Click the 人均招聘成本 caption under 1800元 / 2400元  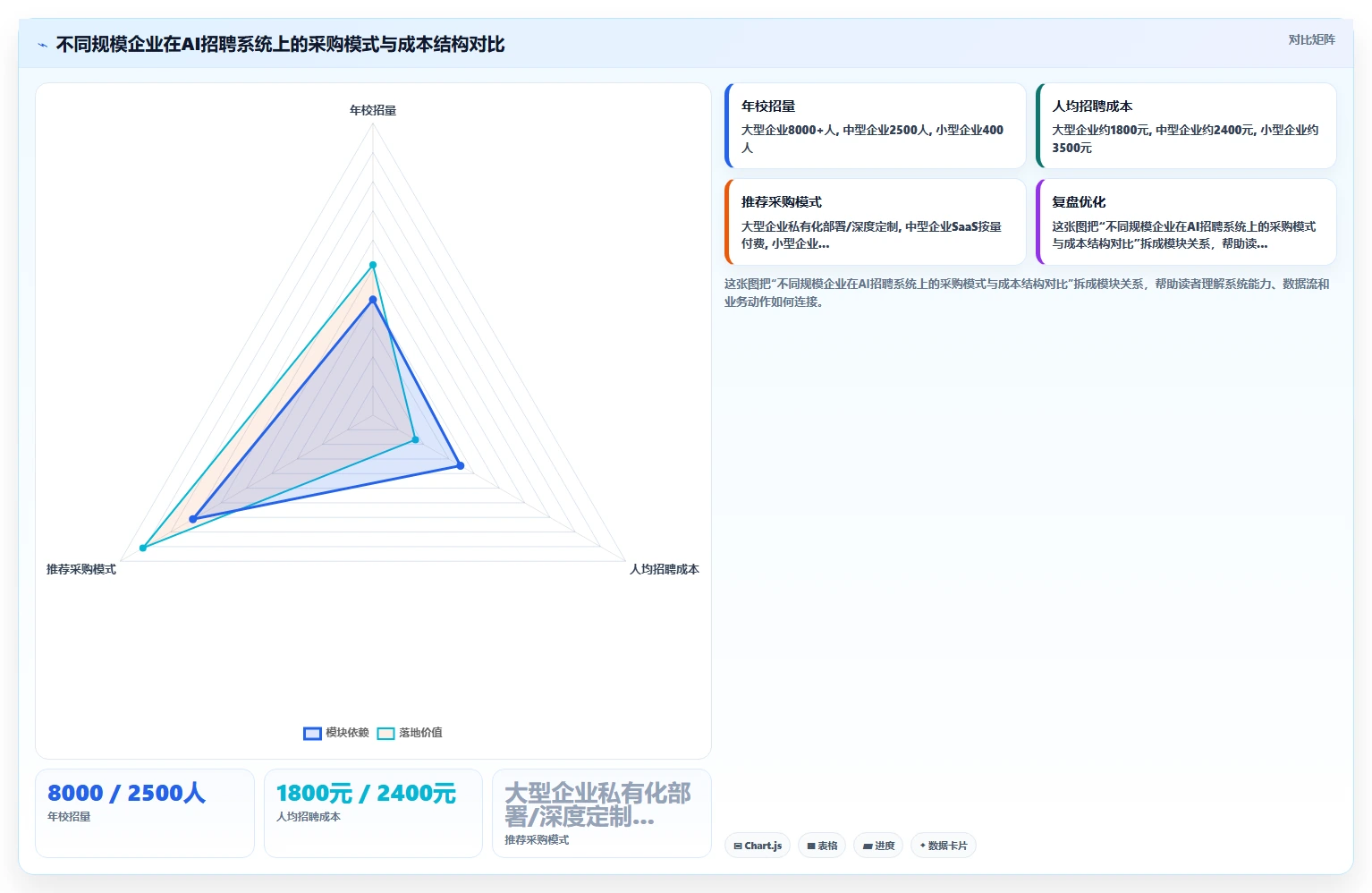(309, 817)
